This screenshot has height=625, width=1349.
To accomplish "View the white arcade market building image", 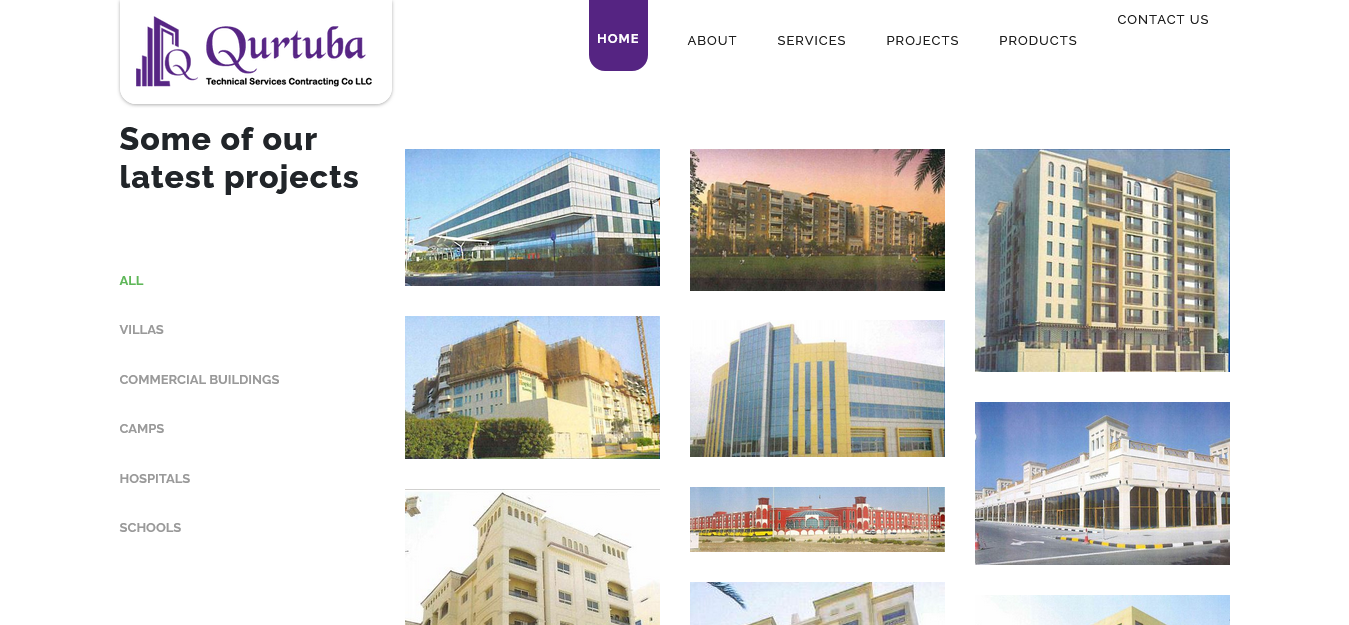I will tap(1102, 484).
